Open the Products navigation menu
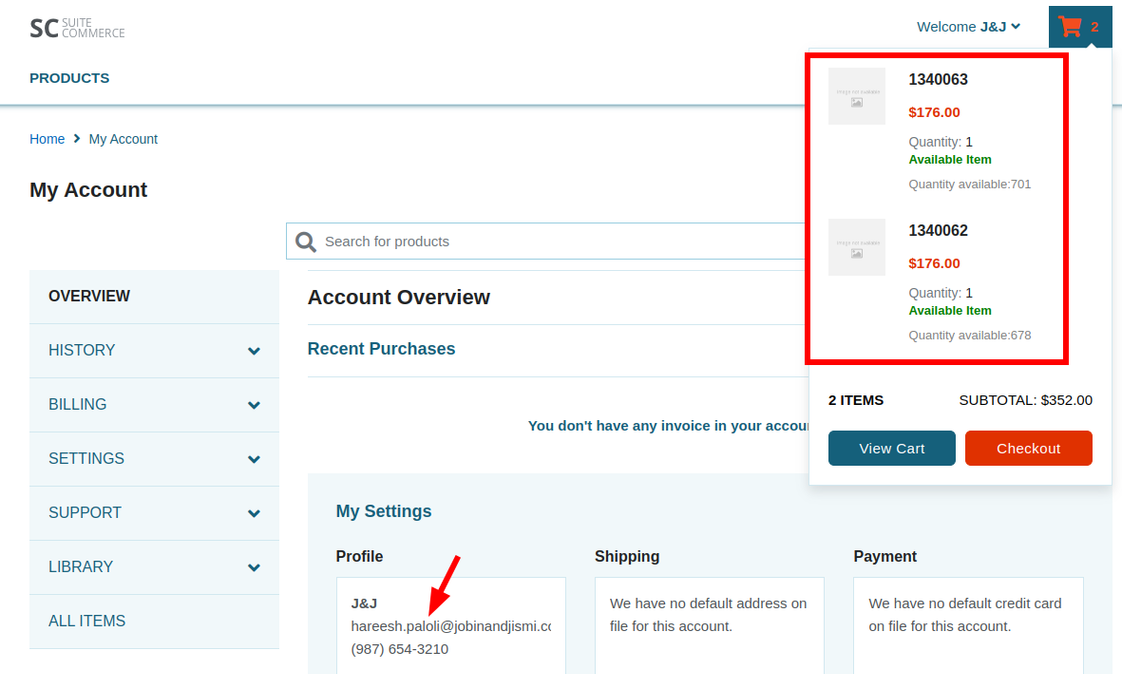Screen dimensions: 1122x674 tap(70, 78)
